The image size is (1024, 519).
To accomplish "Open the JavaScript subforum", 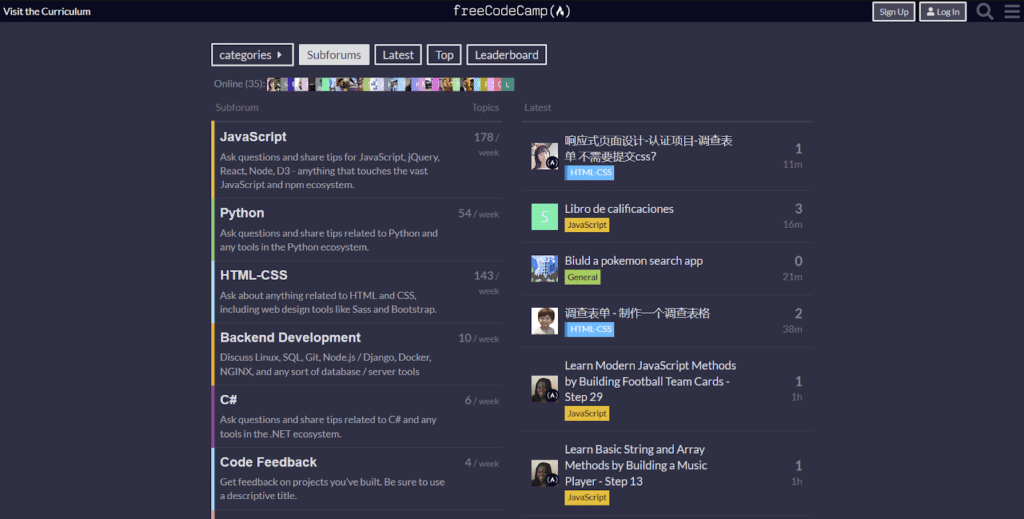I will pos(253,136).
